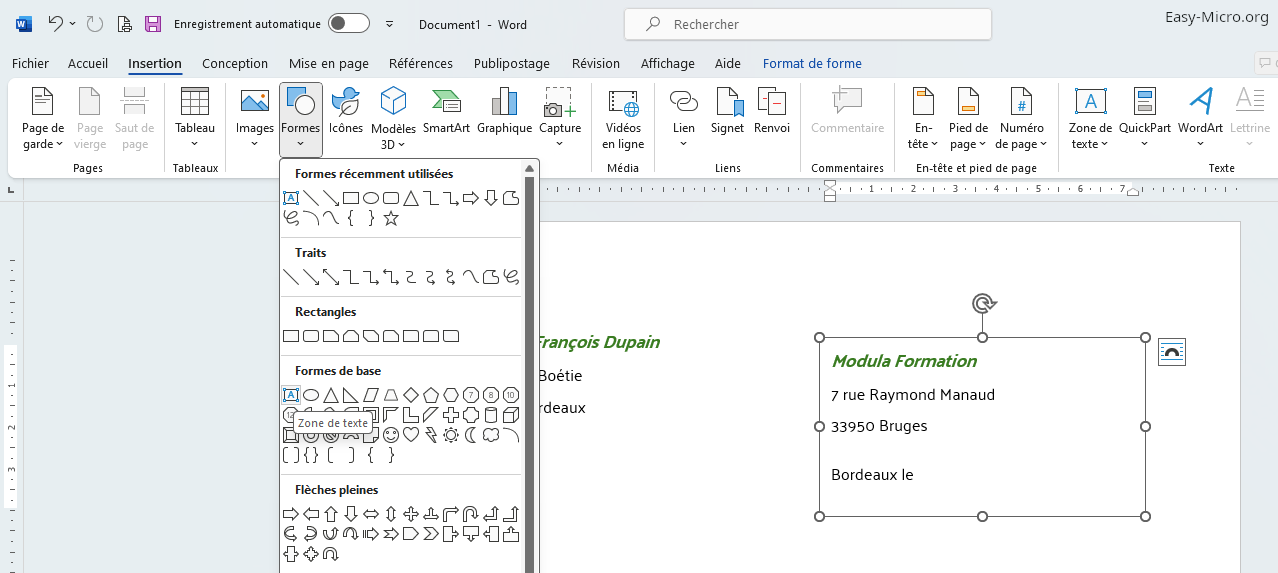Switch to the Conception tab
This screenshot has width=1278, height=573.
point(235,63)
